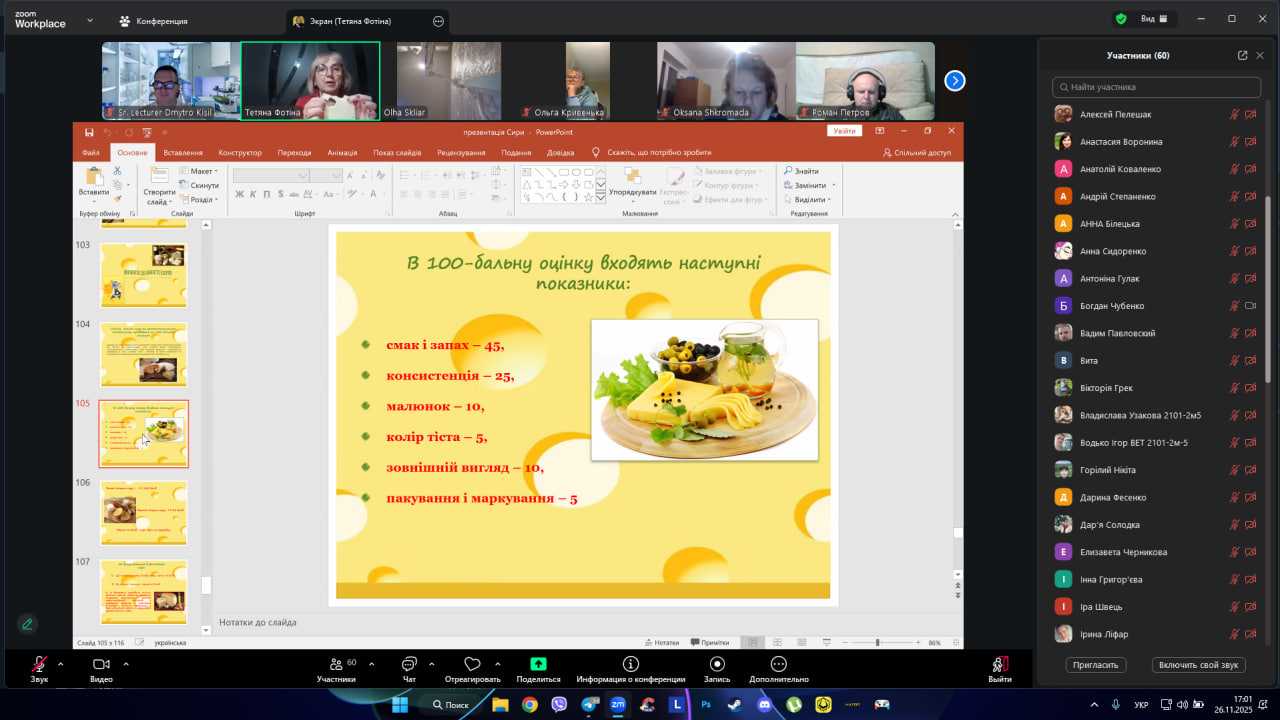Toggle the Video camera on or off
Viewport: 1280px width, 720px height.
click(101, 664)
